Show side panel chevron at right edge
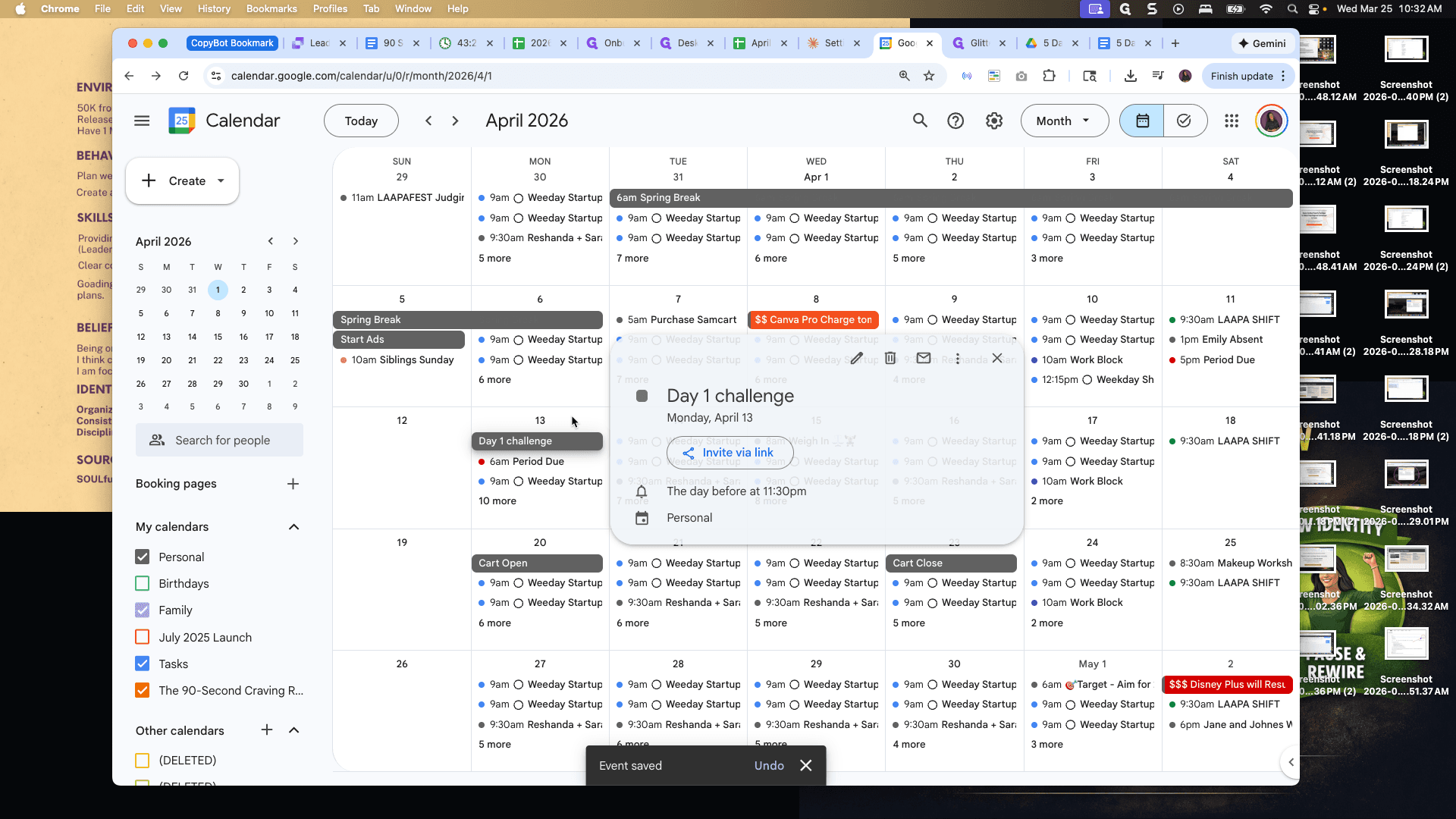The width and height of the screenshot is (1456, 819). [1291, 762]
